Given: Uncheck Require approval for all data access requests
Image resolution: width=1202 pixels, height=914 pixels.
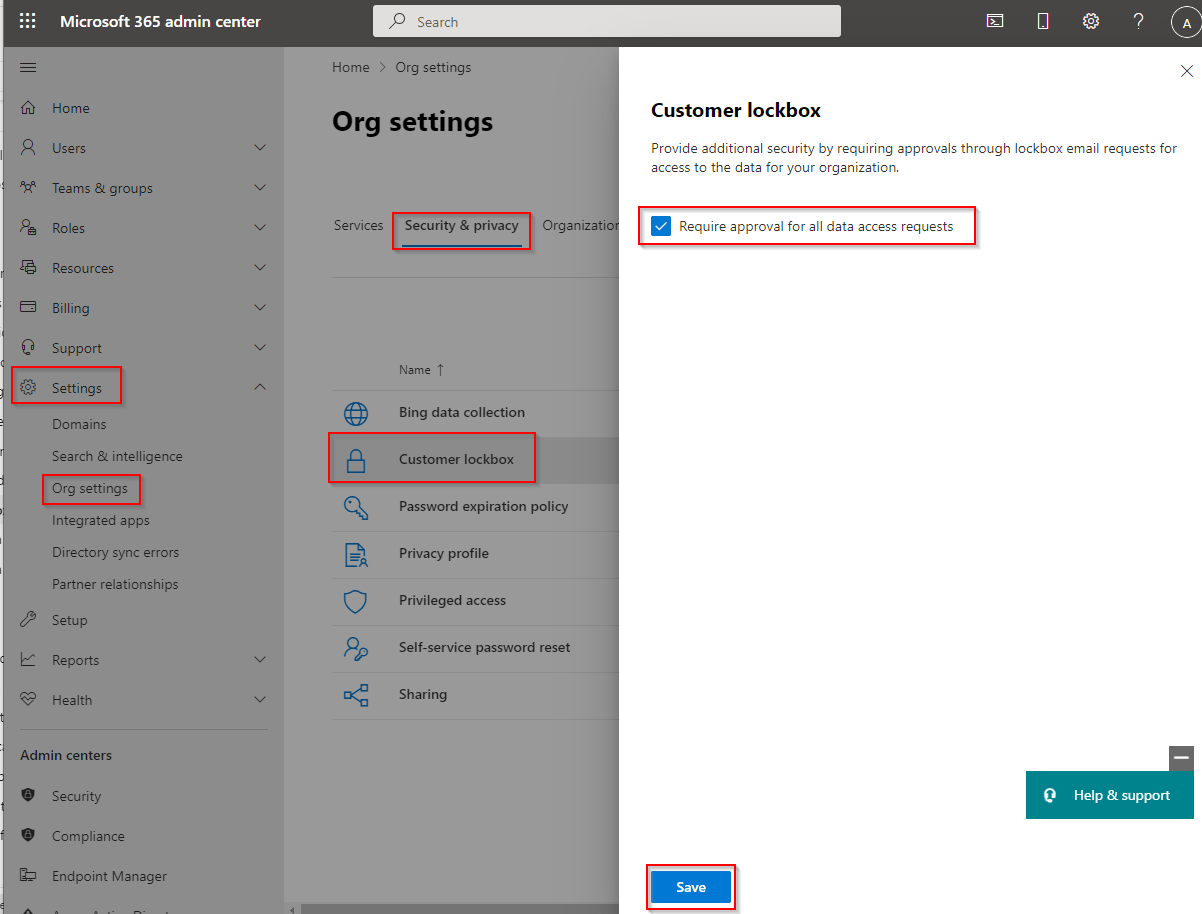Looking at the screenshot, I should pos(660,226).
